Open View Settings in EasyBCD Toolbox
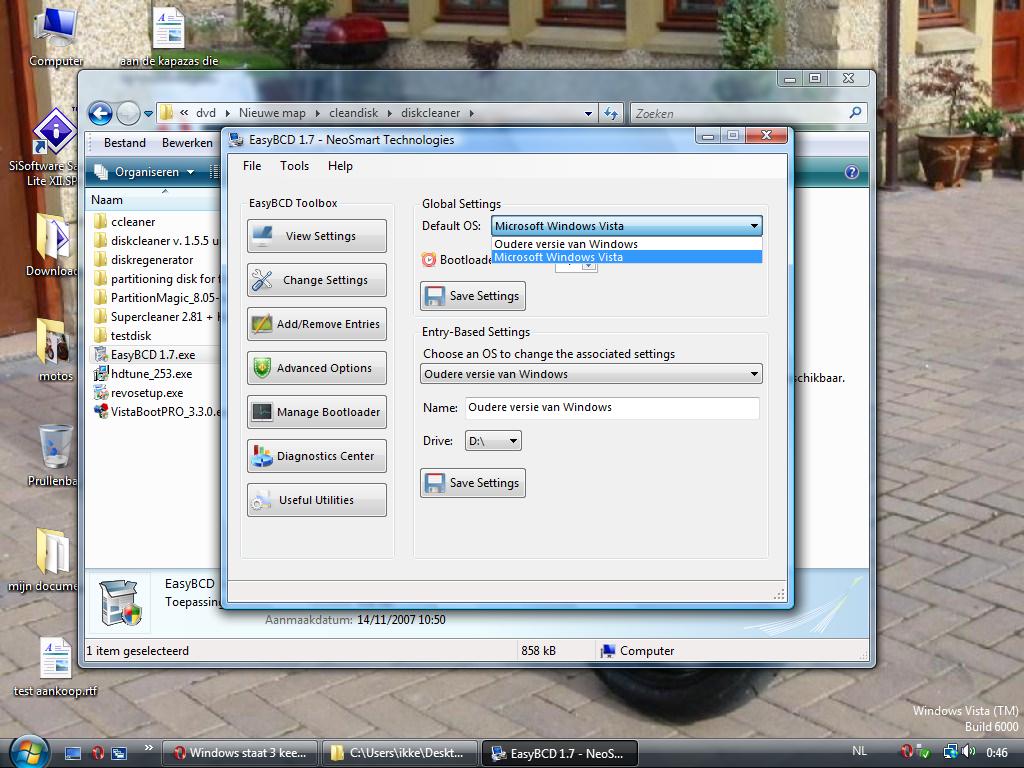 click(317, 236)
